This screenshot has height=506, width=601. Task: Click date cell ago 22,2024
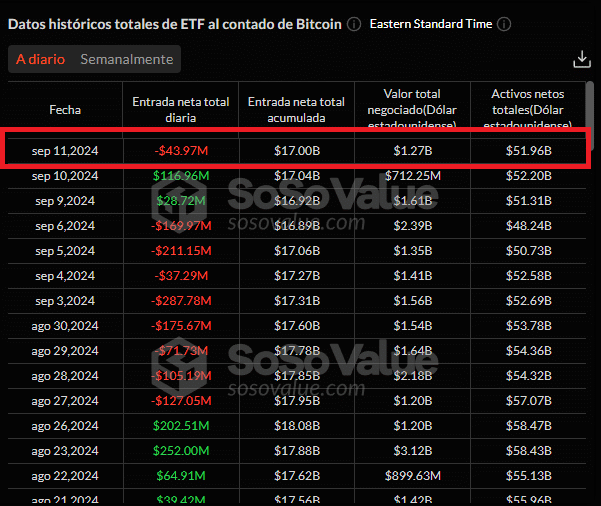click(x=65, y=476)
